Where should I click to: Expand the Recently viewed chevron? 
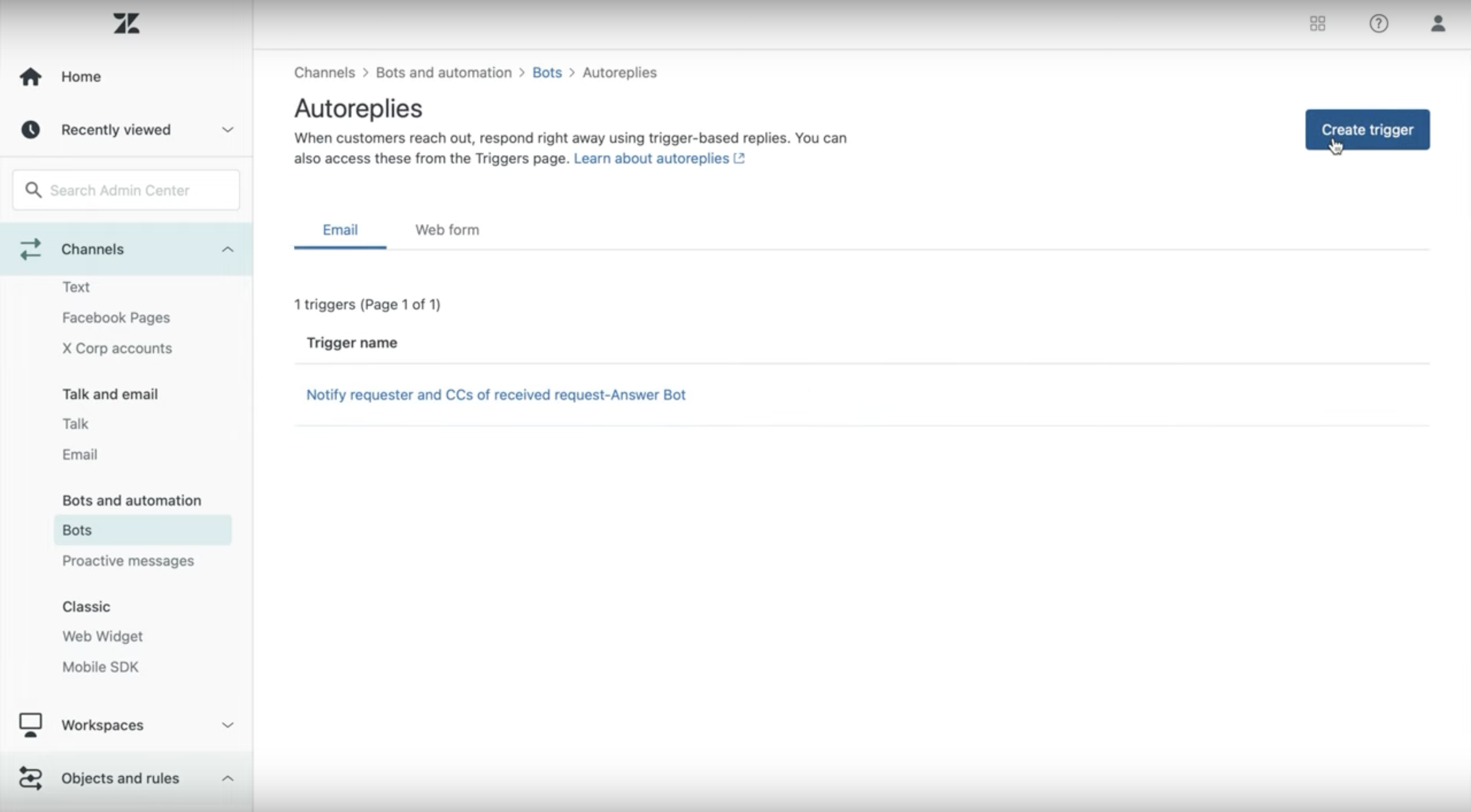(x=227, y=130)
